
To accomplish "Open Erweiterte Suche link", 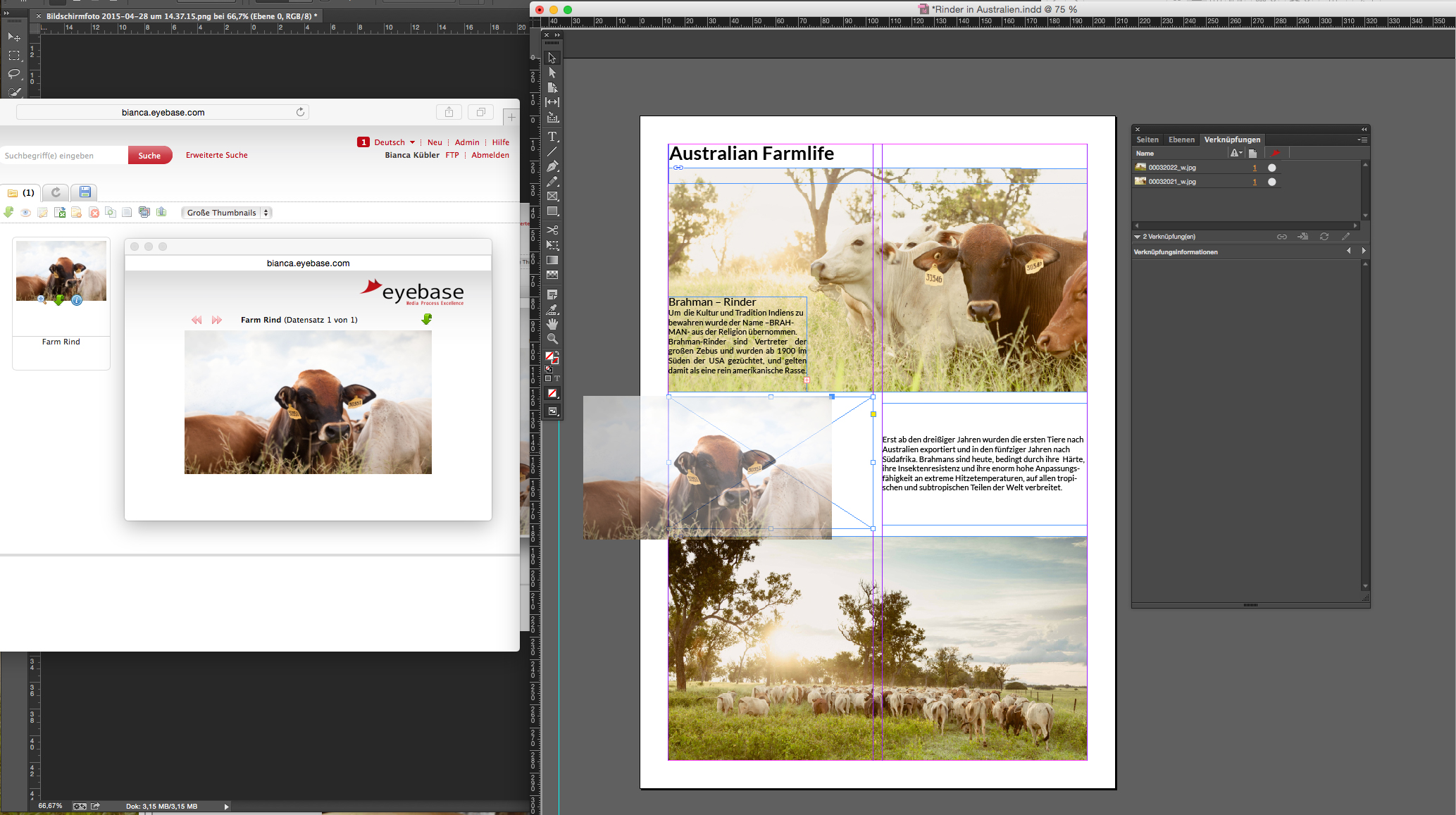I will click(x=217, y=155).
